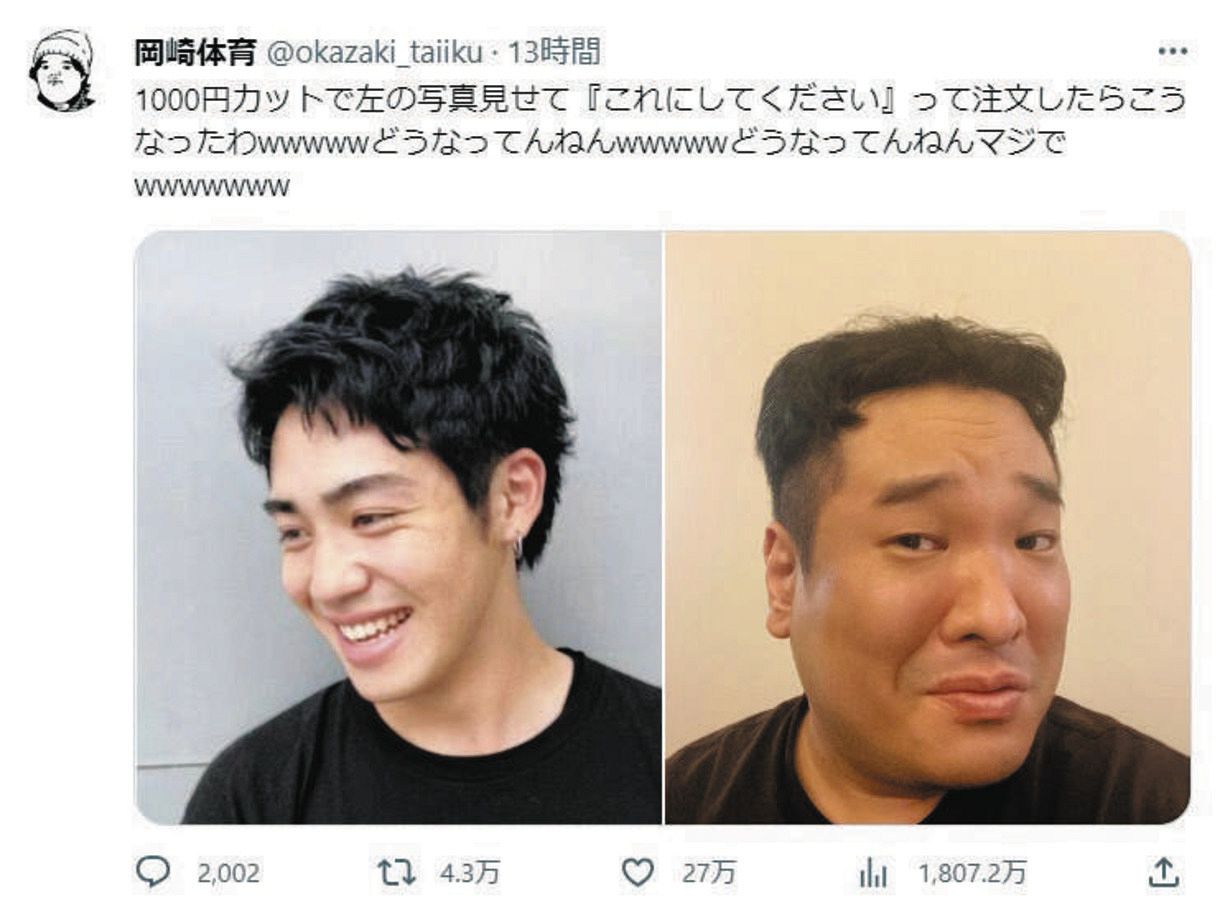Click the earring in left photo
1220x910 pixels.
[x=519, y=547]
